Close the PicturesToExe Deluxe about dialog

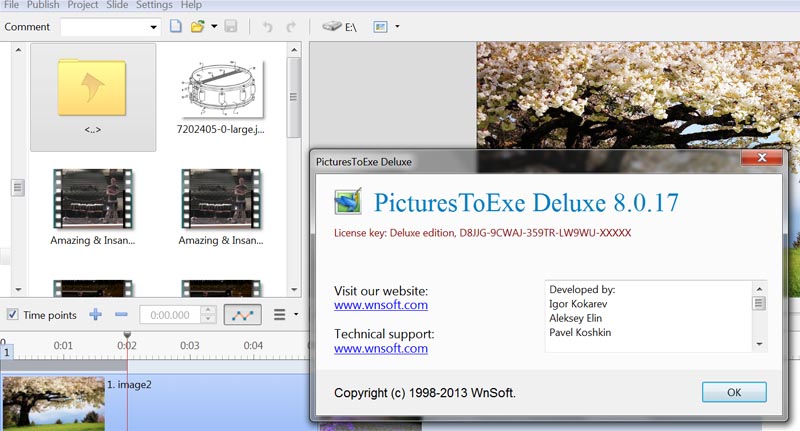point(762,158)
